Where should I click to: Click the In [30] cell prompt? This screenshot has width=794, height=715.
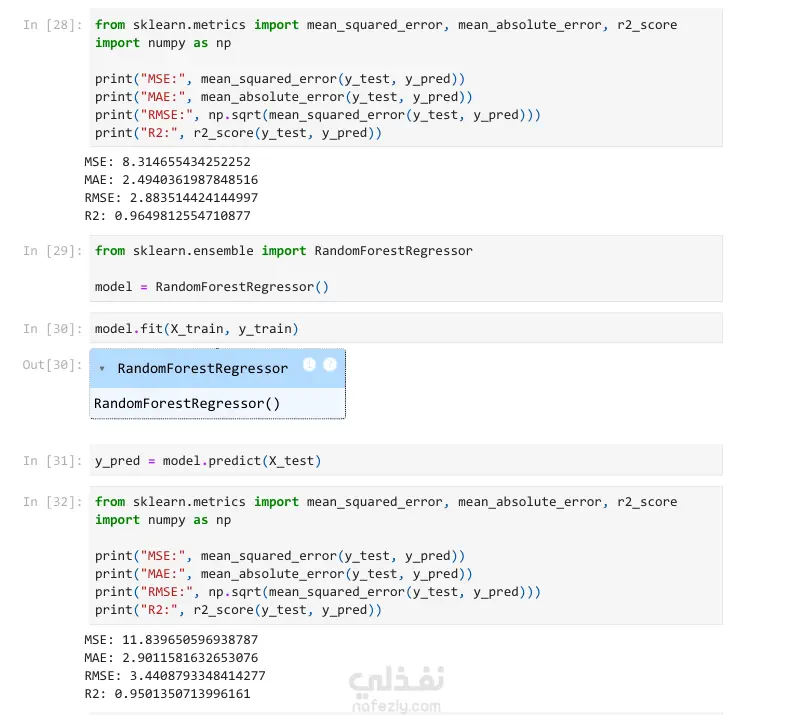pos(52,329)
